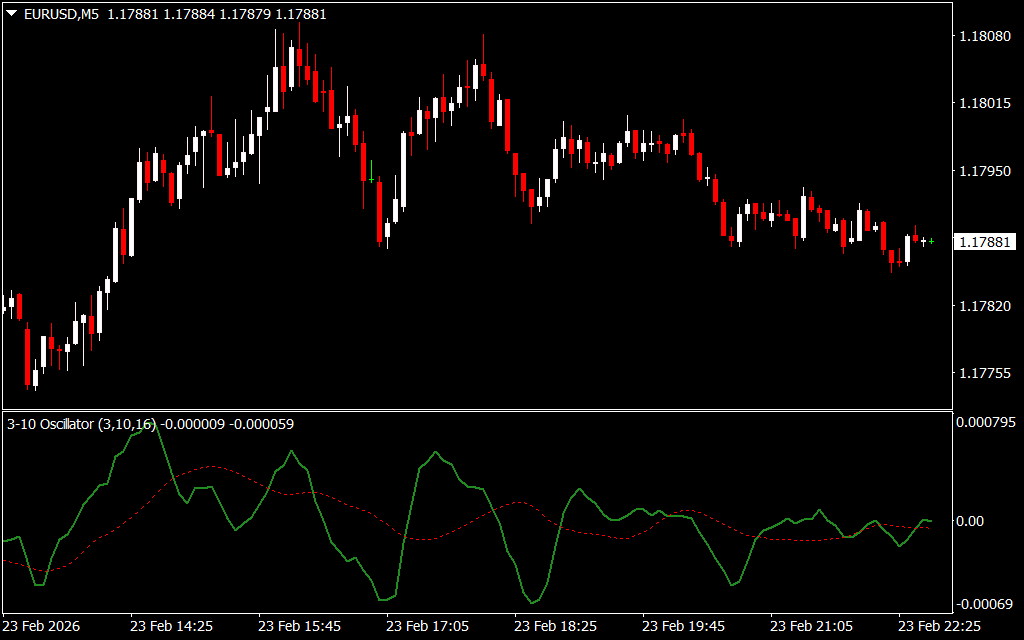The height and width of the screenshot is (640, 1024).
Task: Click the 23 Feb 21:05 time marker
Action: coord(811,626)
